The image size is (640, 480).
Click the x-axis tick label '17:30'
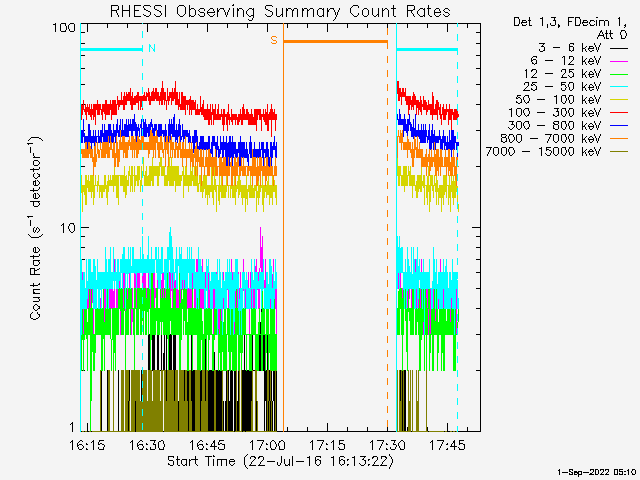[x=387, y=445]
